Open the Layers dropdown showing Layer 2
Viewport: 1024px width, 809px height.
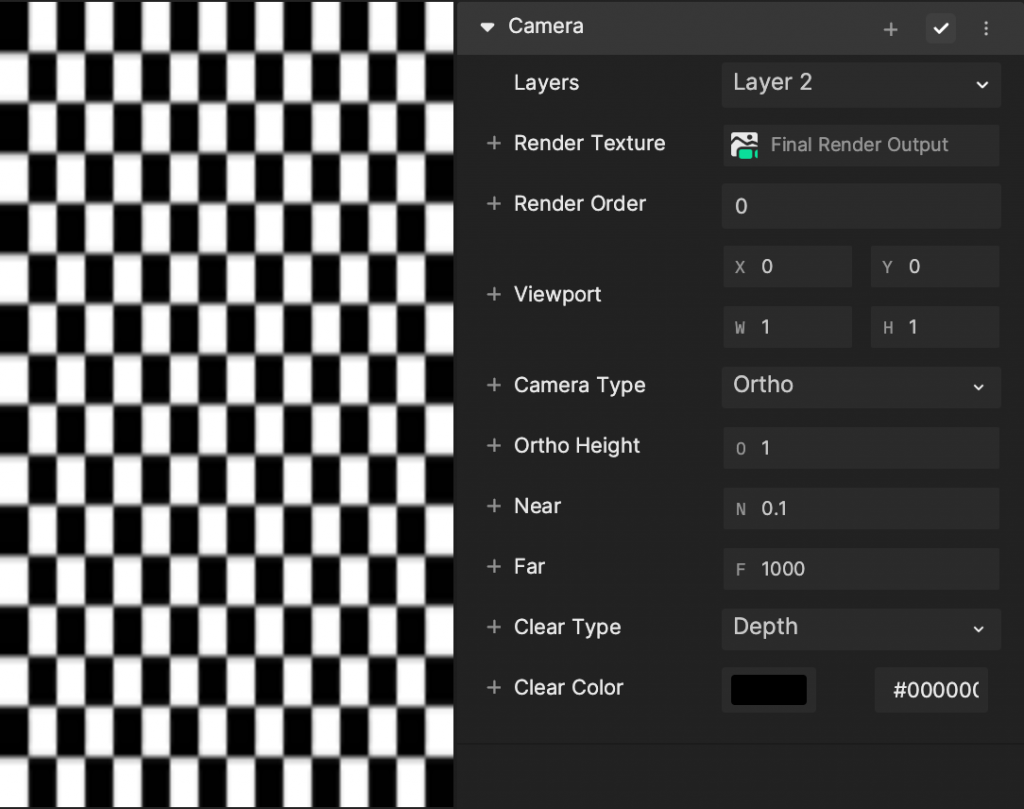(x=861, y=84)
